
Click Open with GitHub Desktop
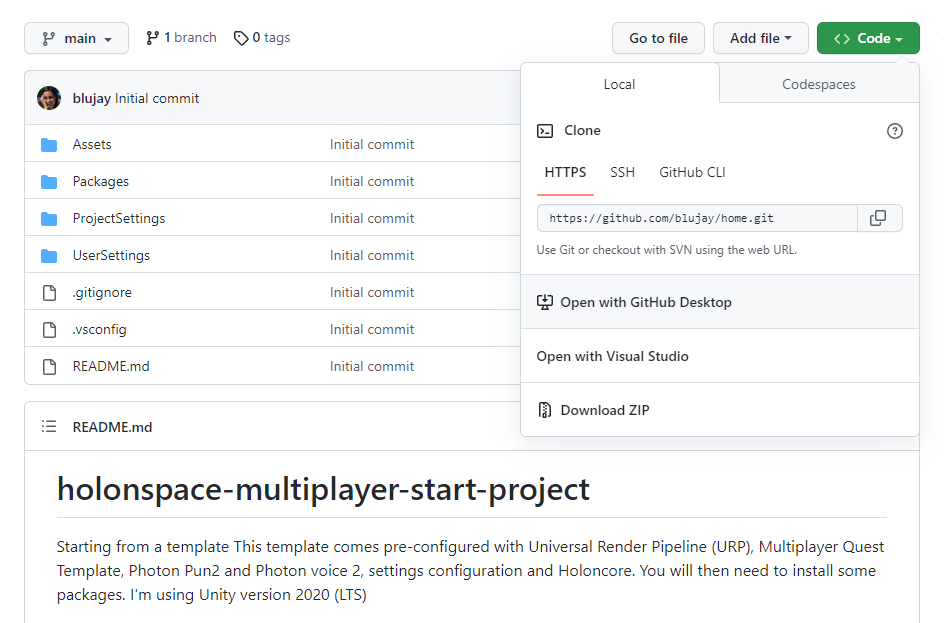click(x=719, y=302)
